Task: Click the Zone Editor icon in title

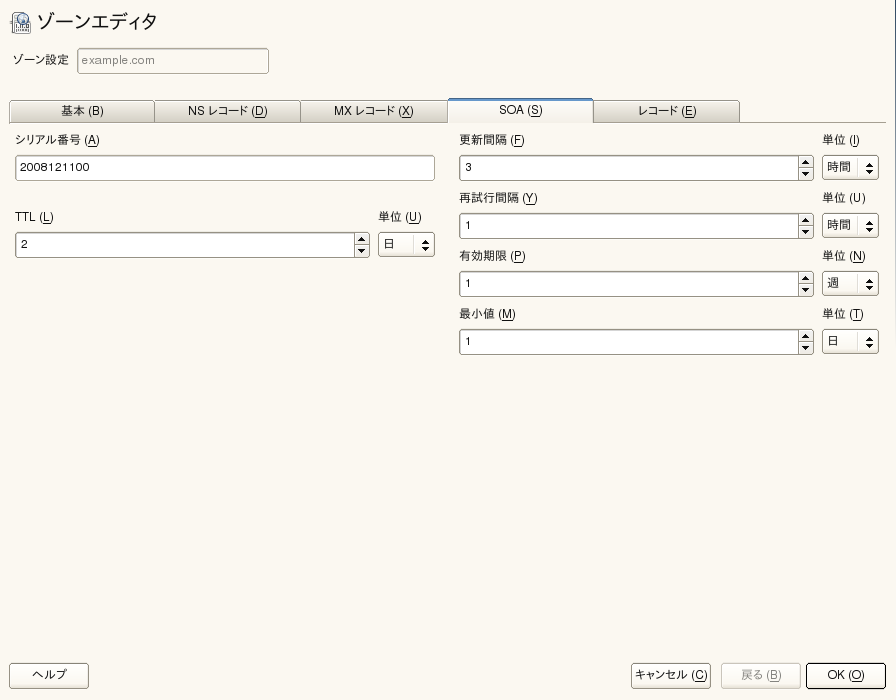Action: tap(20, 22)
